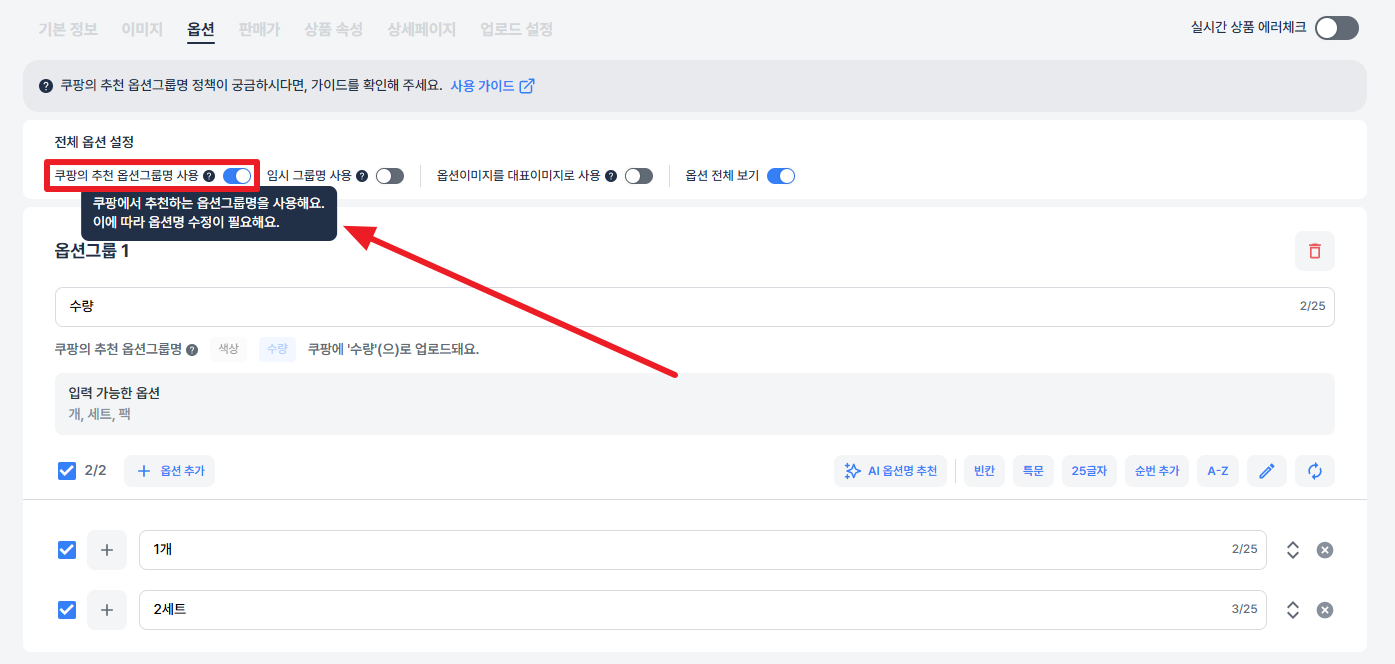Delete 옵션그룹 1 with trash icon
1395x664 pixels.
[1314, 251]
